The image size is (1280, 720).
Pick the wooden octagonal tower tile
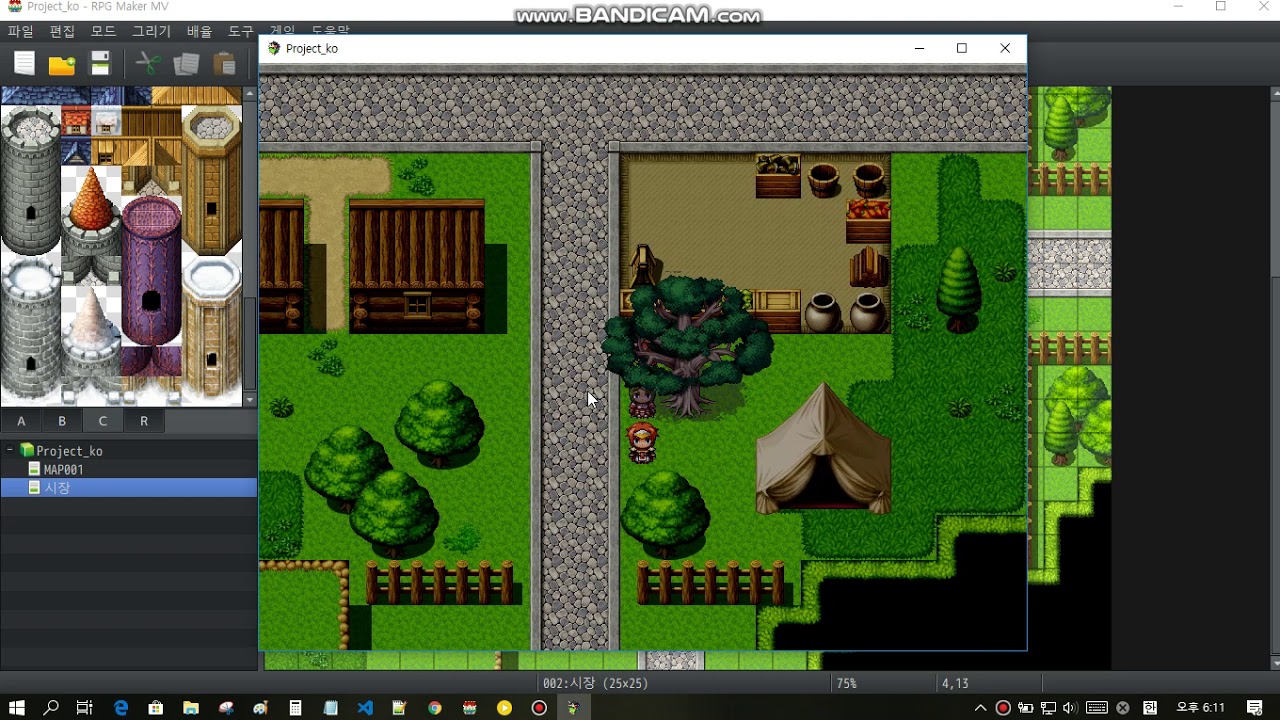(211, 180)
